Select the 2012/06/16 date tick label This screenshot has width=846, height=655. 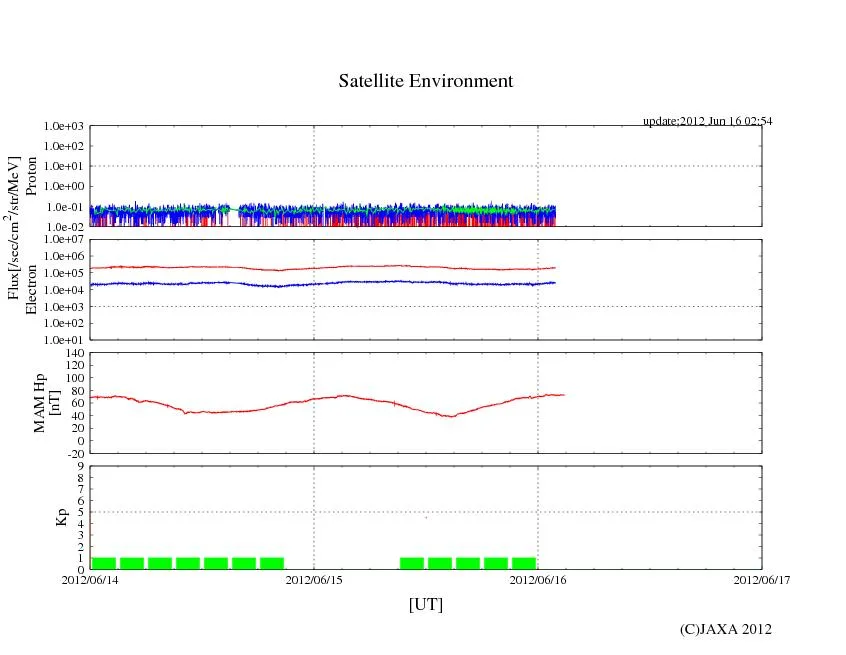click(538, 579)
